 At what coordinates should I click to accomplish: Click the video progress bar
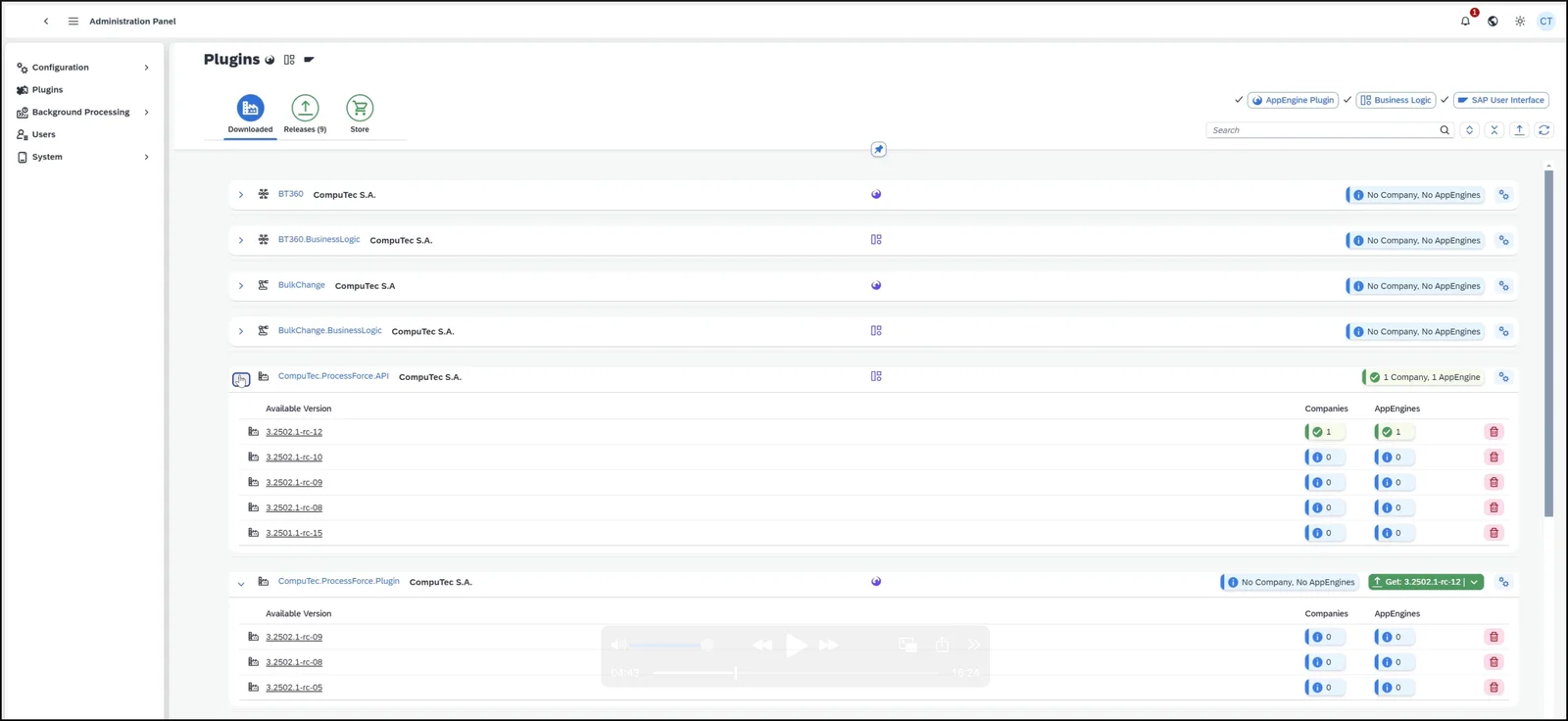796,672
